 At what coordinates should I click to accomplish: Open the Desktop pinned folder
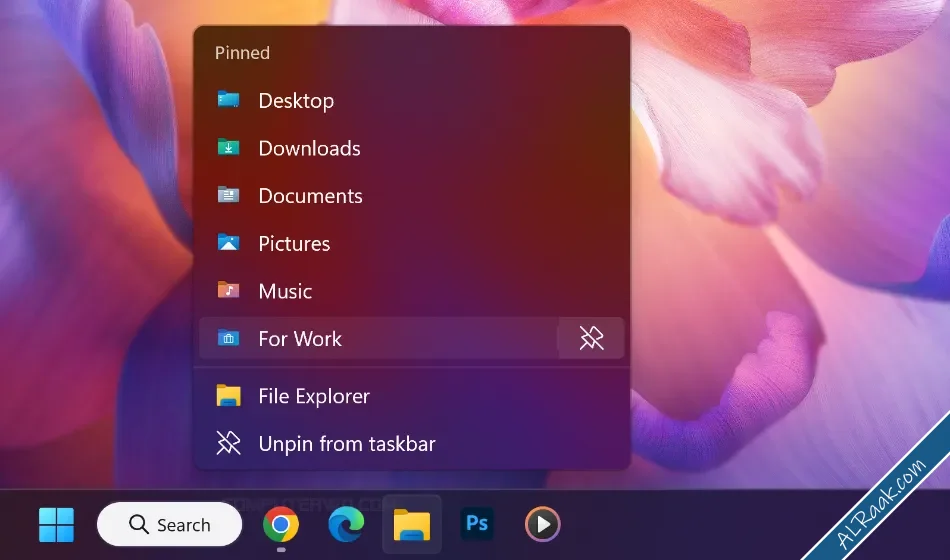click(x=412, y=101)
